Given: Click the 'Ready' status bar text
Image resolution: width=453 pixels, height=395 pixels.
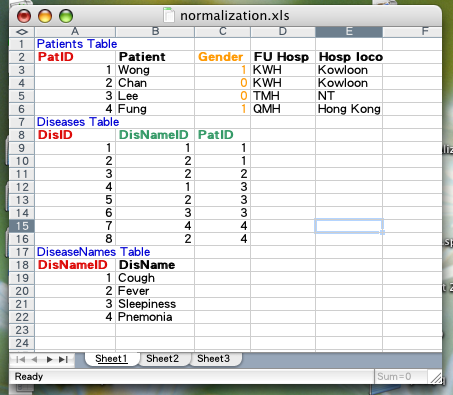Looking at the screenshot, I should coord(29,377).
